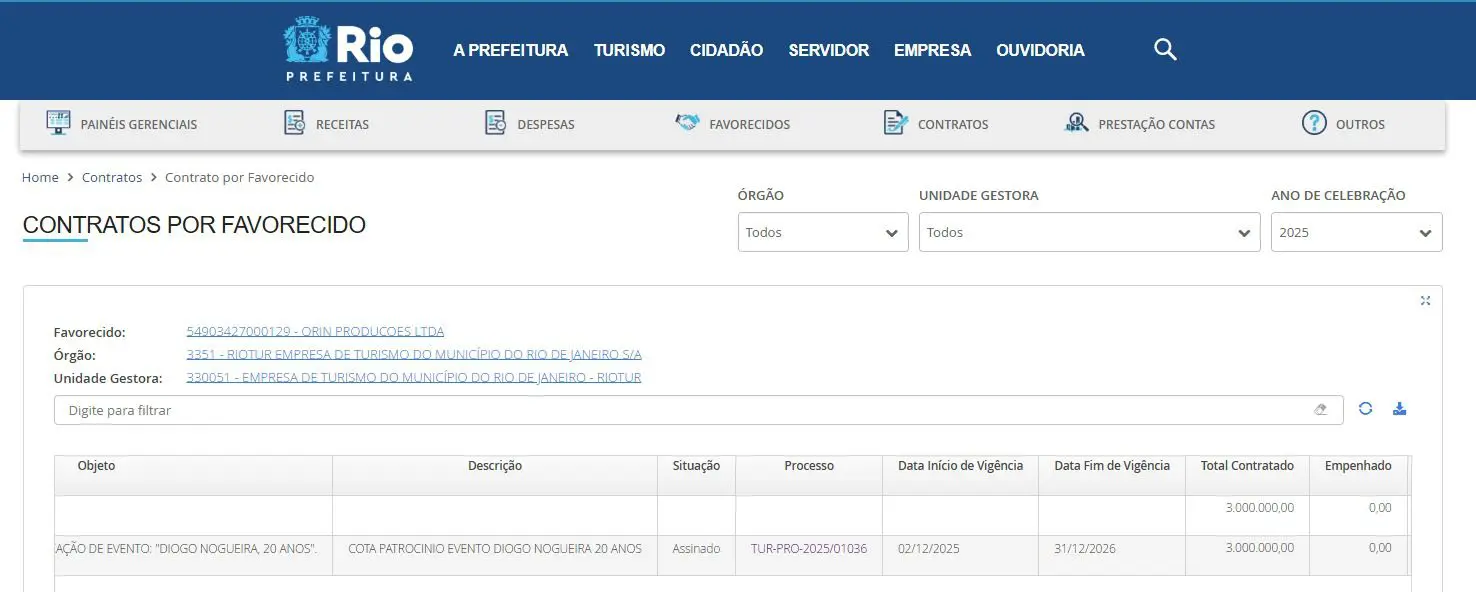Click the Contratos pen-and-paper icon

(x=896, y=123)
